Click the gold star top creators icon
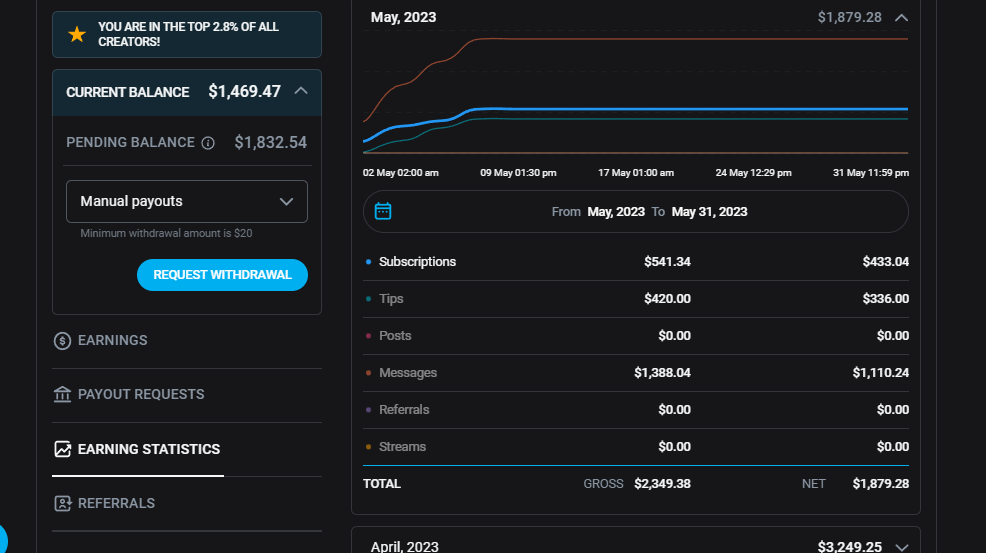 click(77, 35)
